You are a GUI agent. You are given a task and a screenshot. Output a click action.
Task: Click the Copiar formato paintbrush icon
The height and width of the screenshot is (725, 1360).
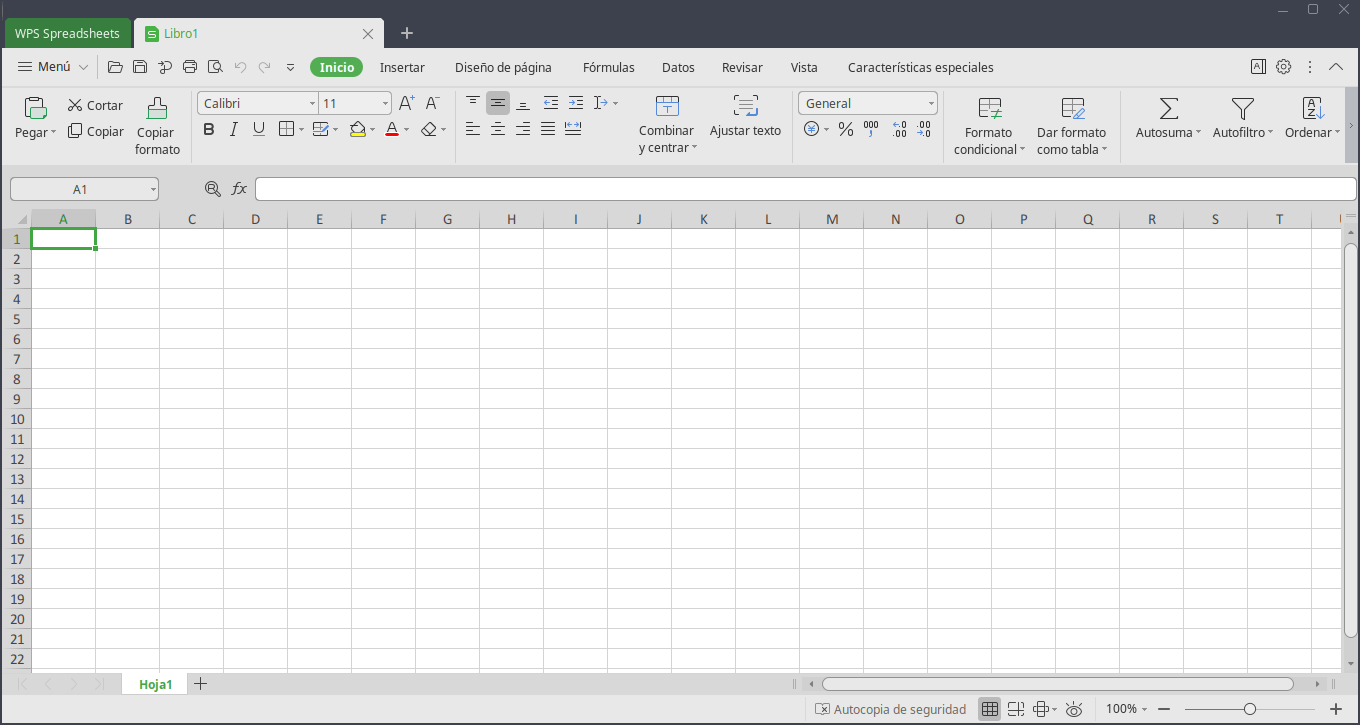click(157, 108)
